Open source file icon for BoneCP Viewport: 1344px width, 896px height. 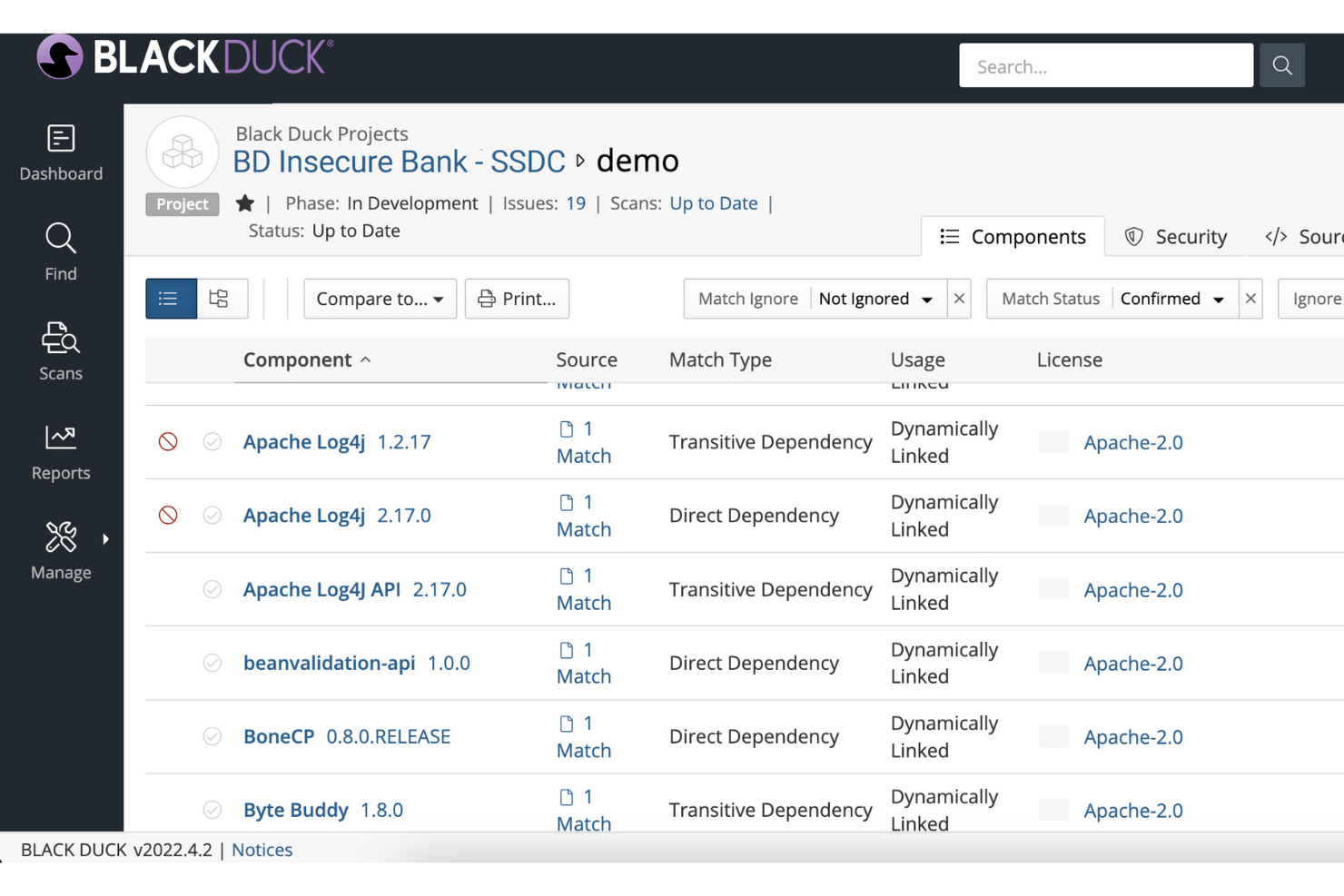567,724
